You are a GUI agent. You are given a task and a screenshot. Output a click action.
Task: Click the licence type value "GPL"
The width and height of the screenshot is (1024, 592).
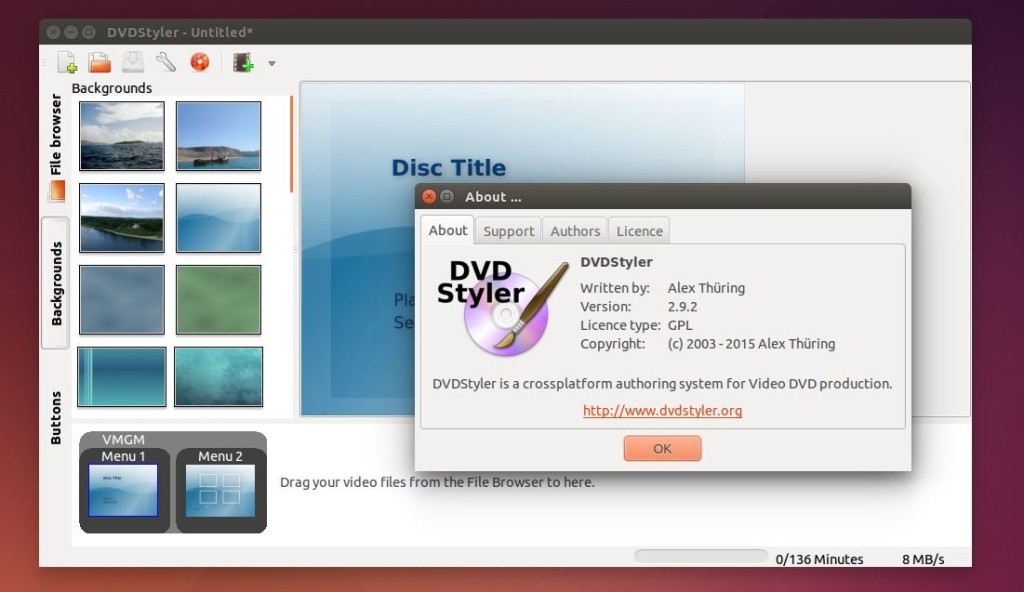[680, 325]
